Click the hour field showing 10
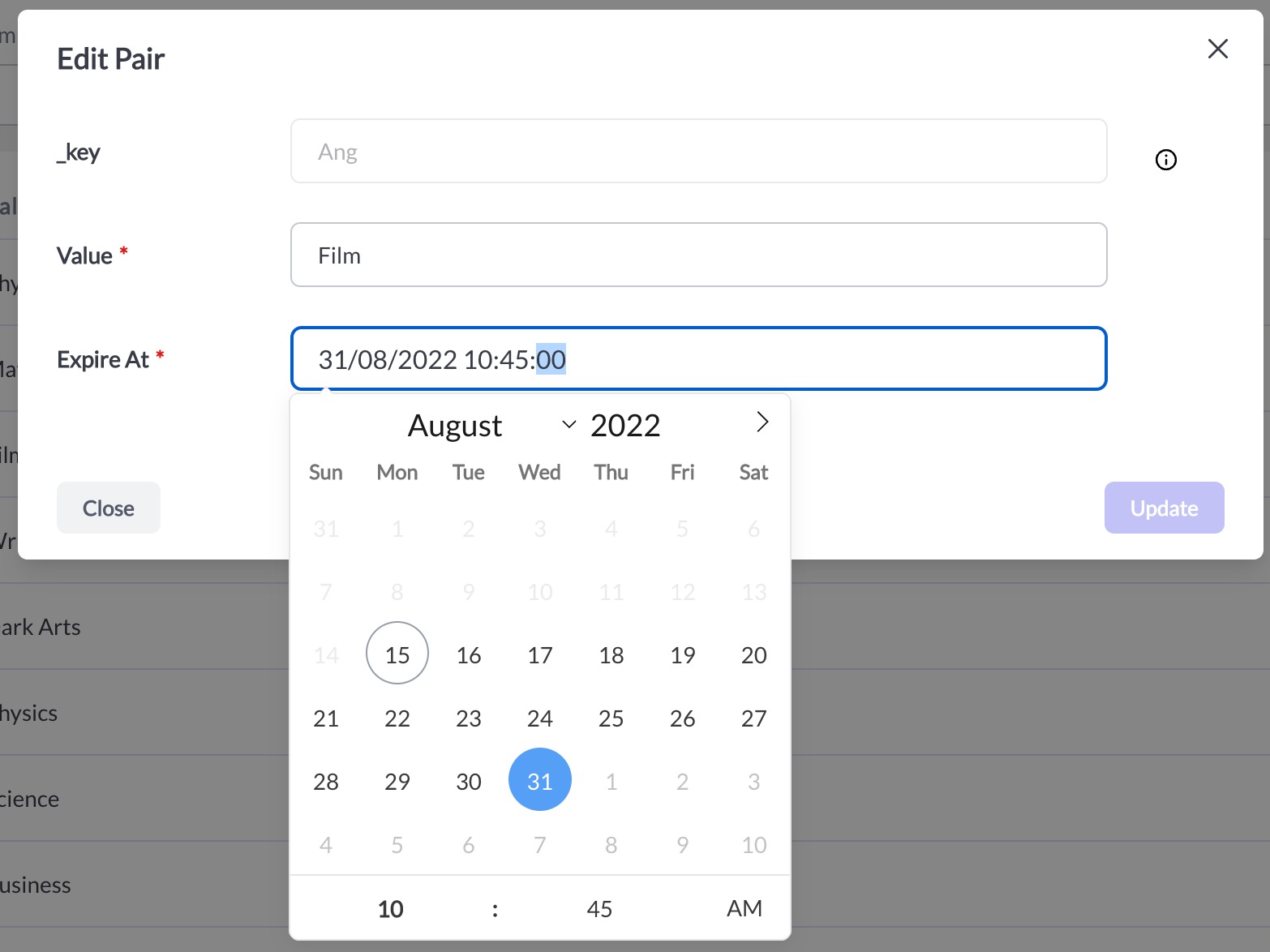The width and height of the screenshot is (1270, 952). 391,908
